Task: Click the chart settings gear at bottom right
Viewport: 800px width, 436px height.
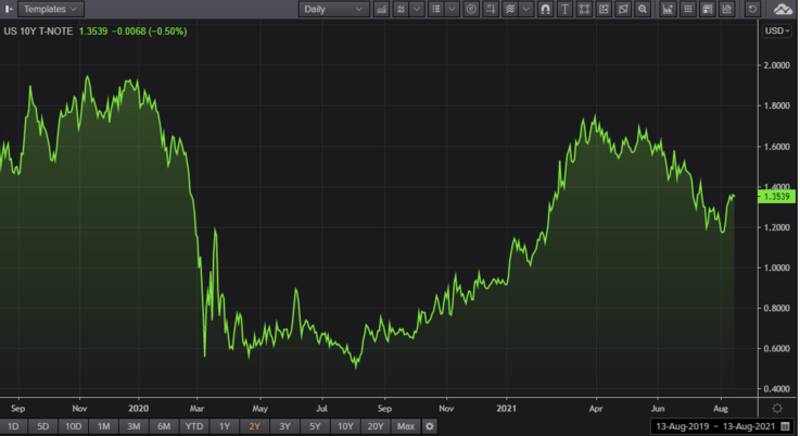Action: pos(777,408)
